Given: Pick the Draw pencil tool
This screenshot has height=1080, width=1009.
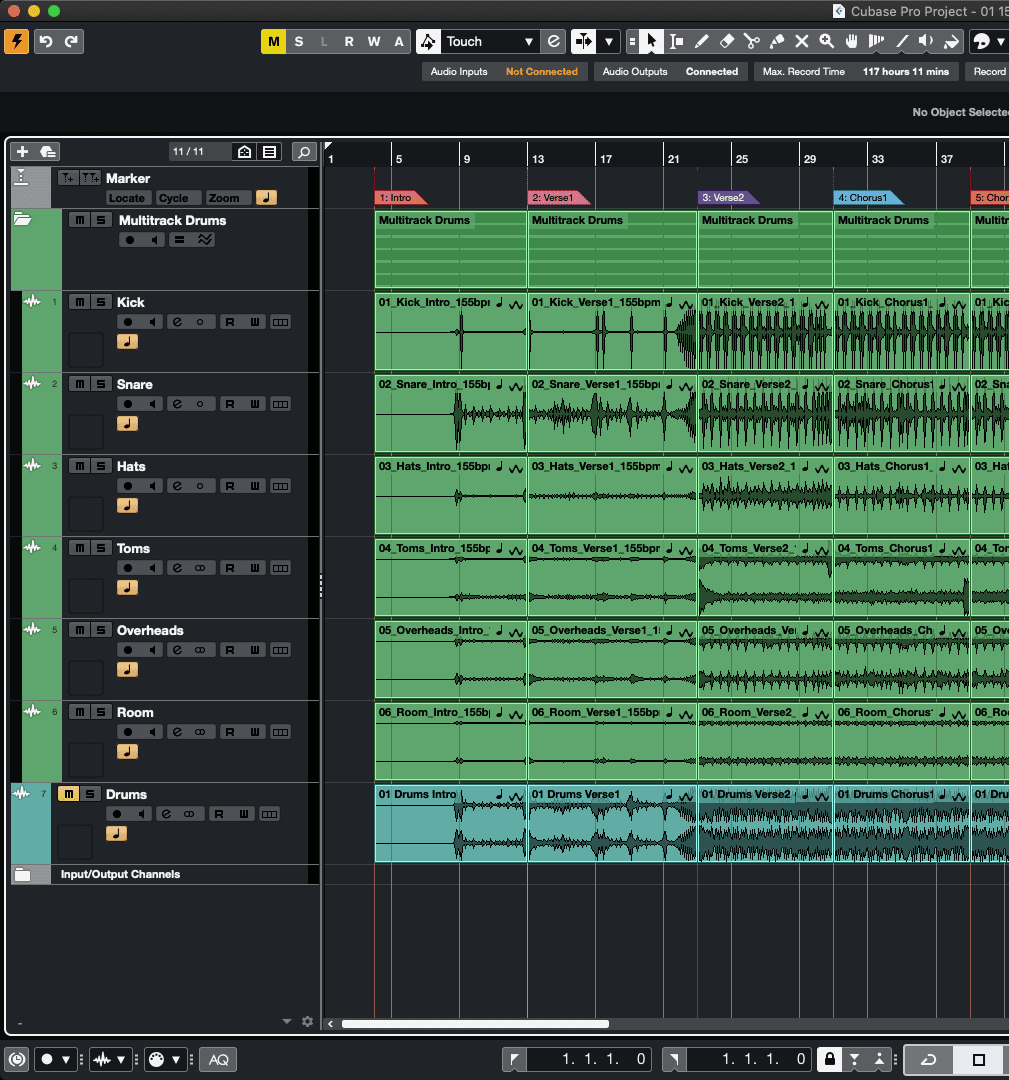Looking at the screenshot, I should (702, 42).
